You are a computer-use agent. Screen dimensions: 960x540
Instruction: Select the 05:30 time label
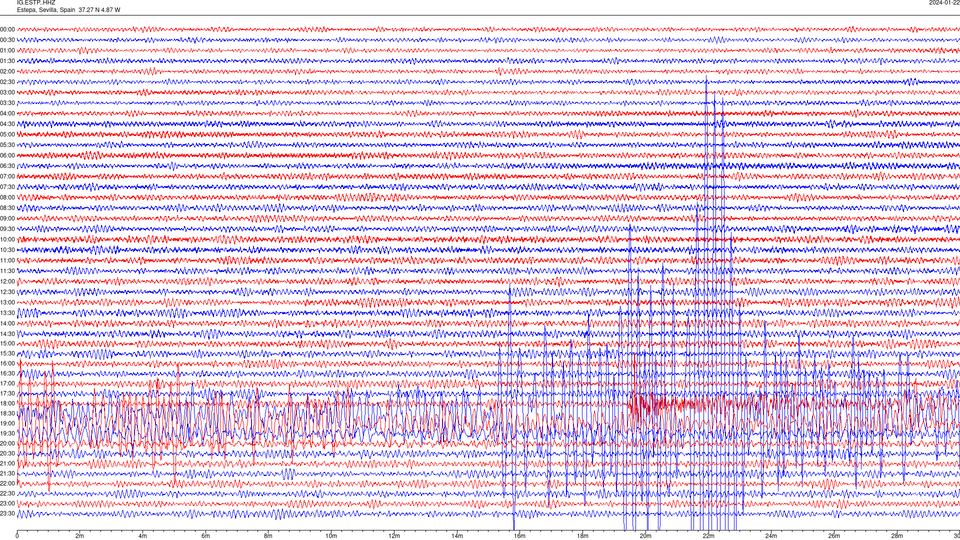[x=7, y=145]
